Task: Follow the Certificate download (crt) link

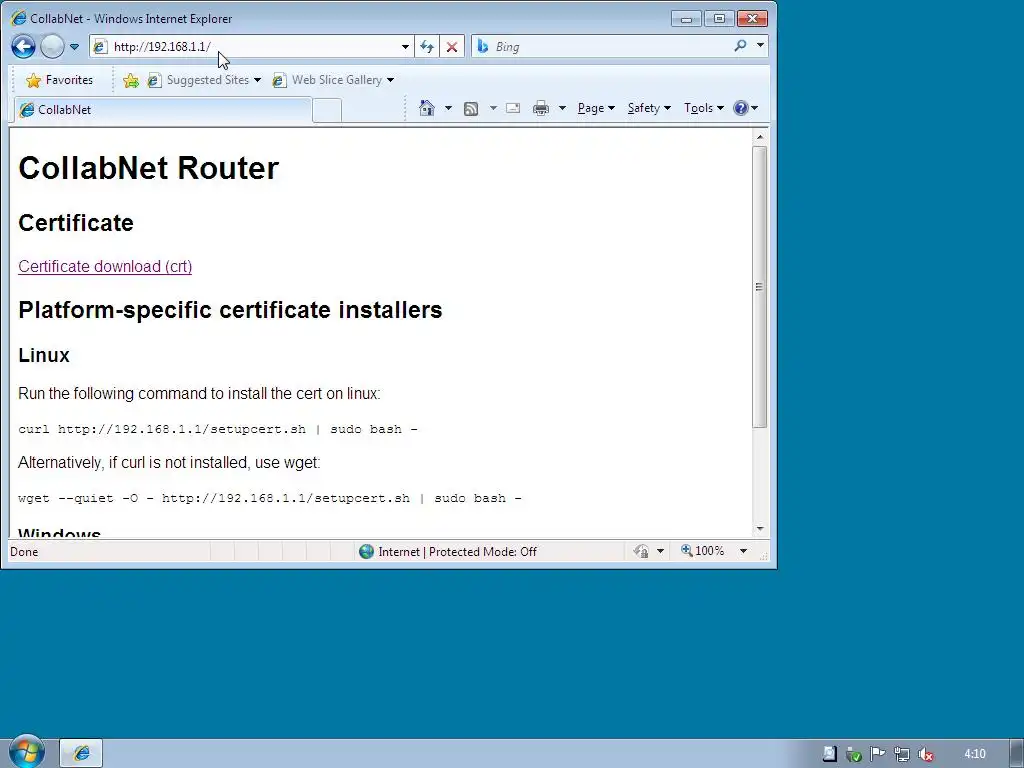Action: pyautogui.click(x=105, y=266)
